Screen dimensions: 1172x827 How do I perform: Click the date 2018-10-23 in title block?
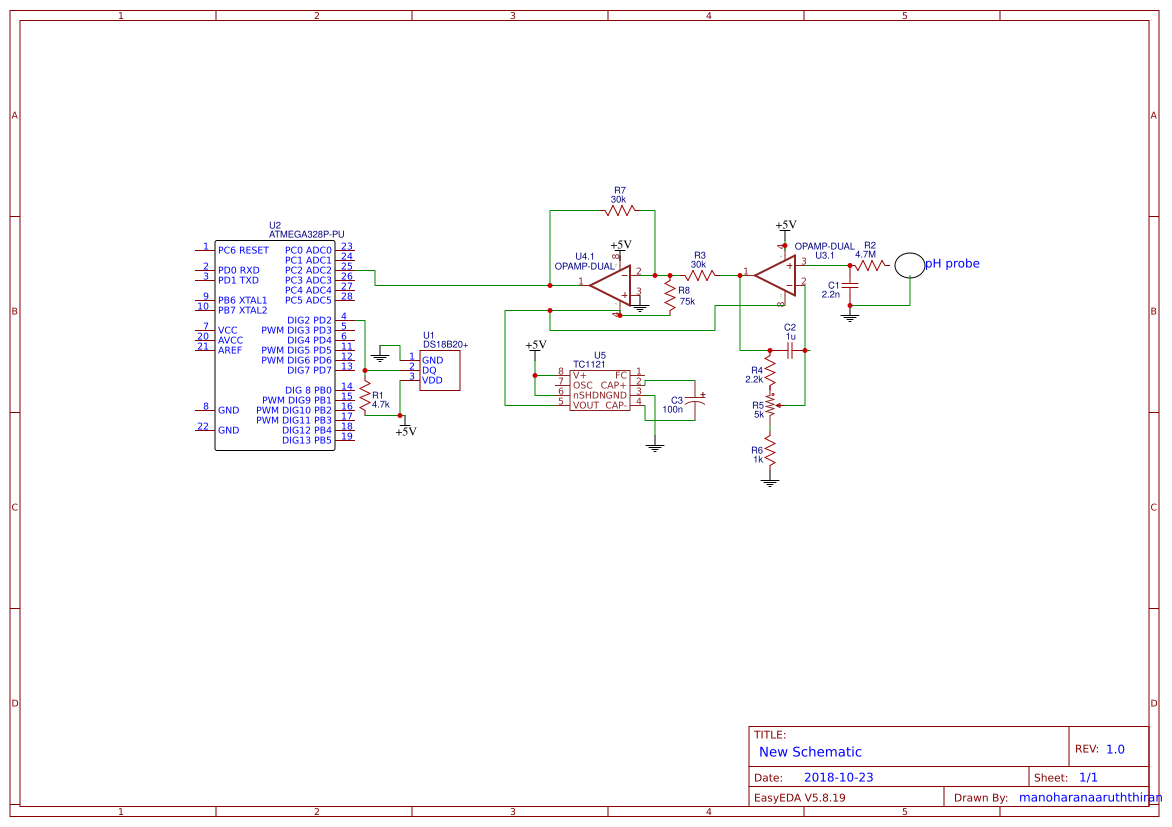pyautogui.click(x=840, y=776)
